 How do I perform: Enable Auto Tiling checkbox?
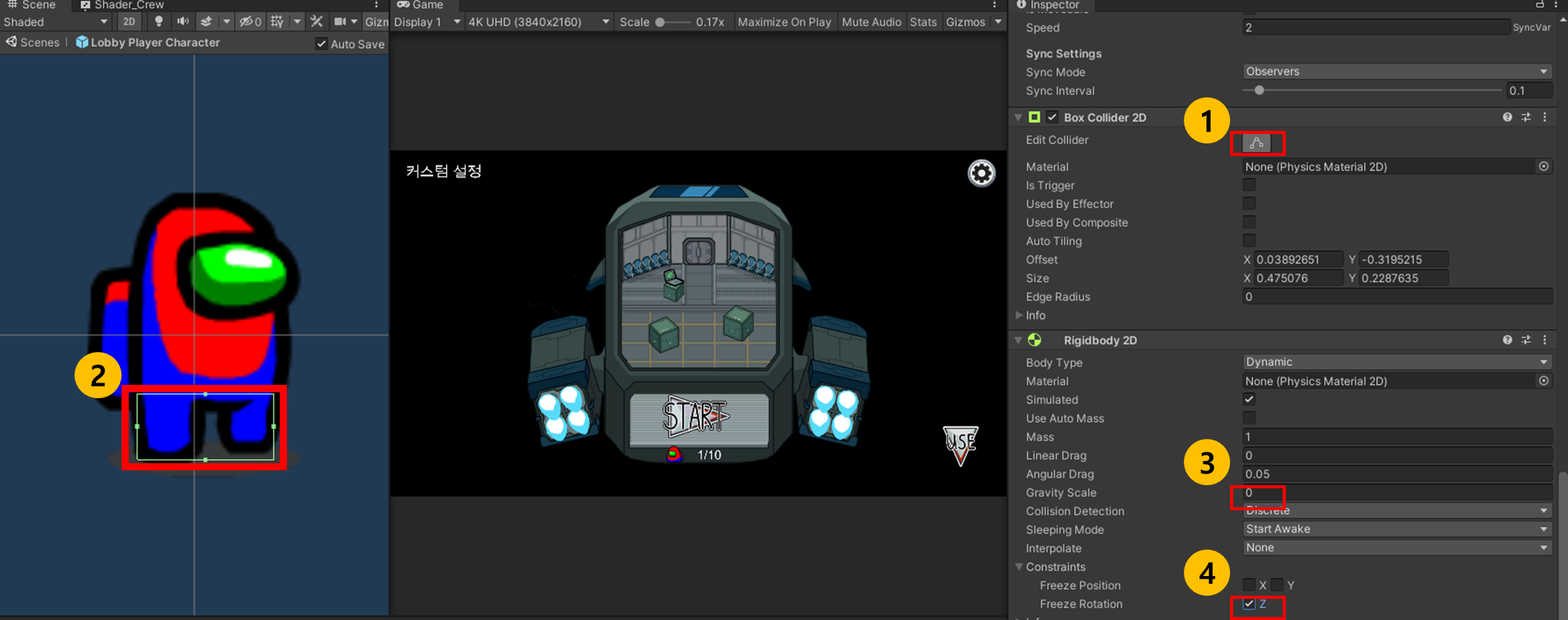tap(1249, 241)
